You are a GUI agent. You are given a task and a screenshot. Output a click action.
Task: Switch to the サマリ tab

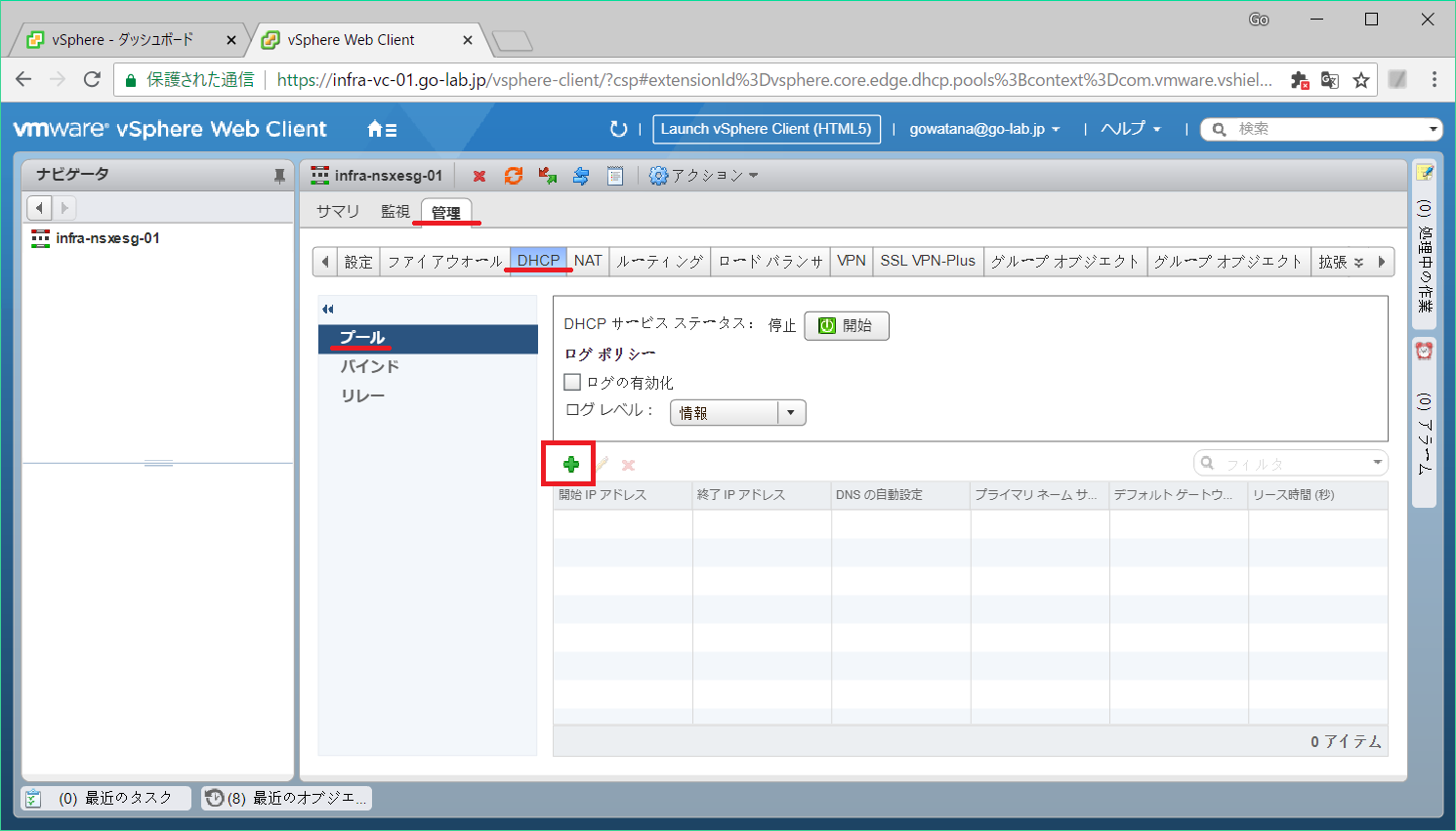[338, 212]
